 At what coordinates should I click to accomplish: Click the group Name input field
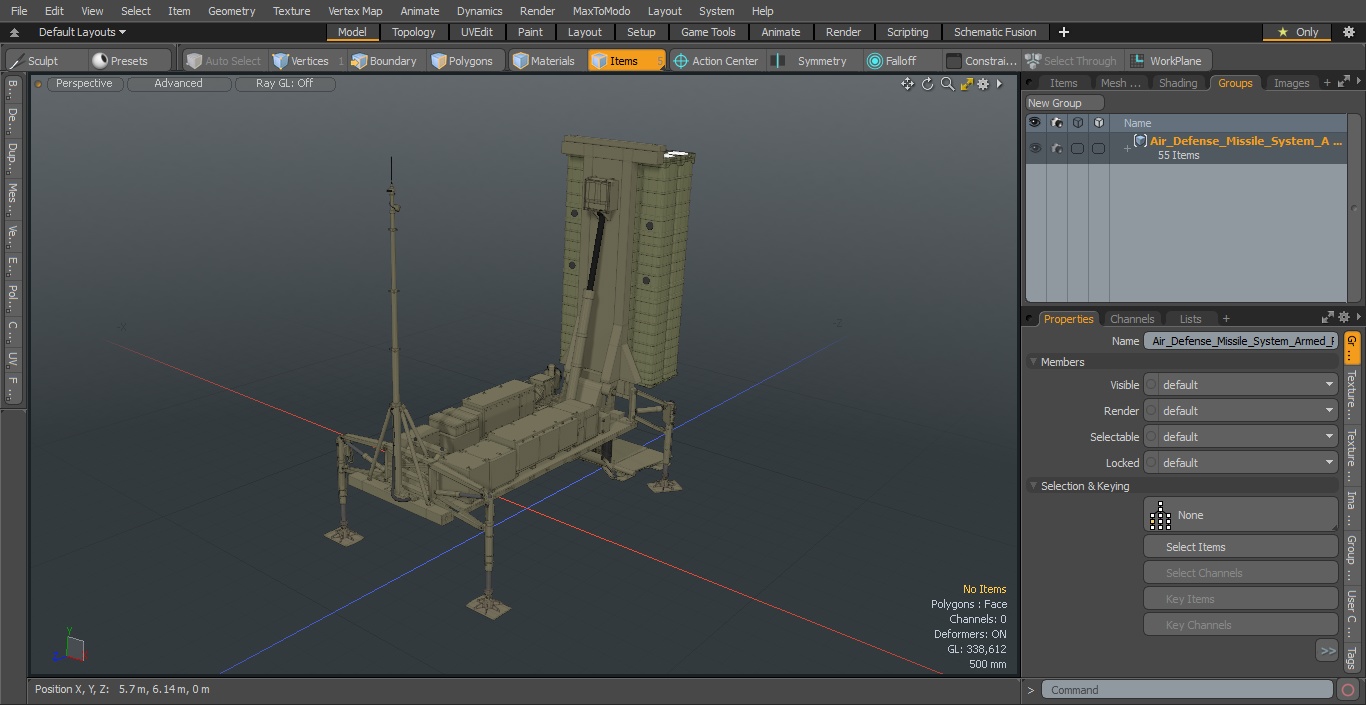pos(1240,341)
